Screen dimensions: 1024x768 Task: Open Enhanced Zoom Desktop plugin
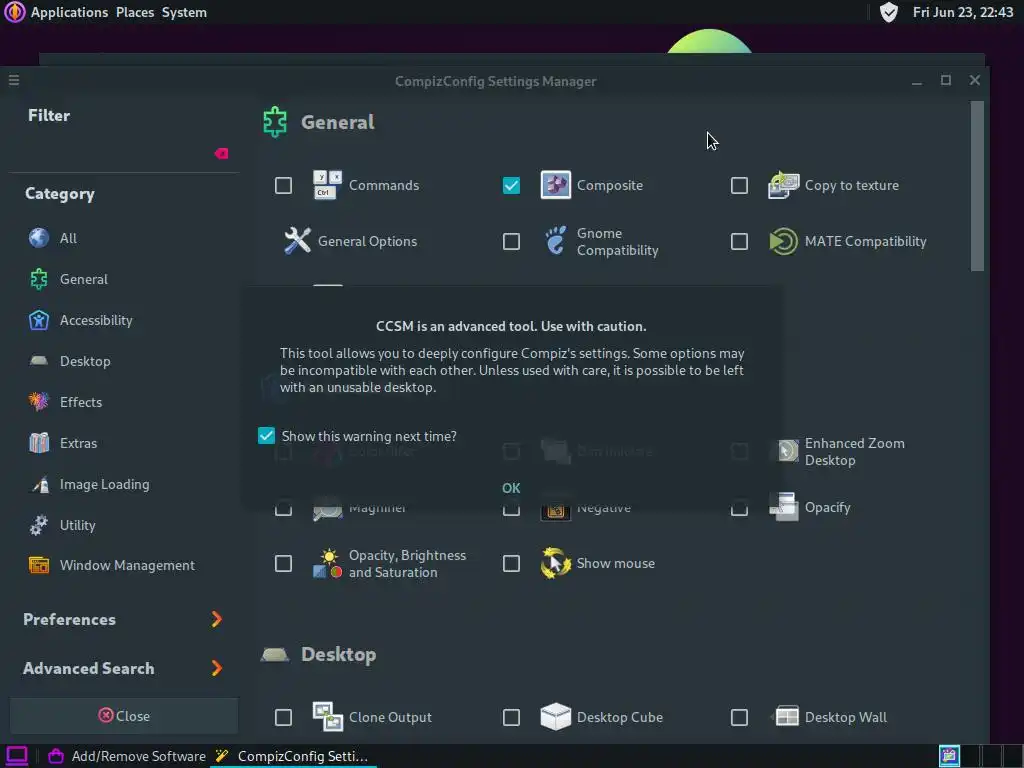(x=854, y=452)
